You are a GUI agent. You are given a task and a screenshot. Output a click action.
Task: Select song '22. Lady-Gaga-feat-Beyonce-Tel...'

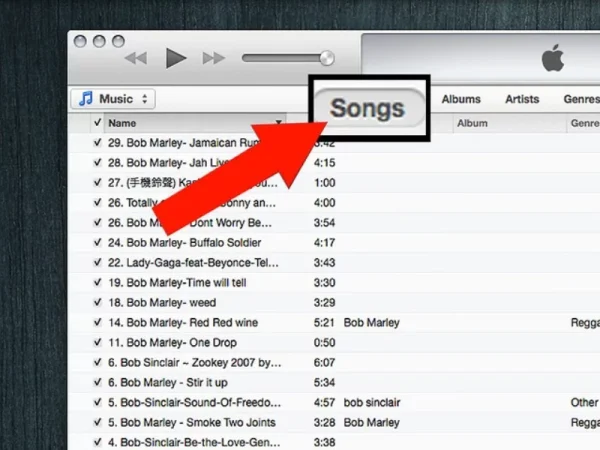tap(193, 263)
